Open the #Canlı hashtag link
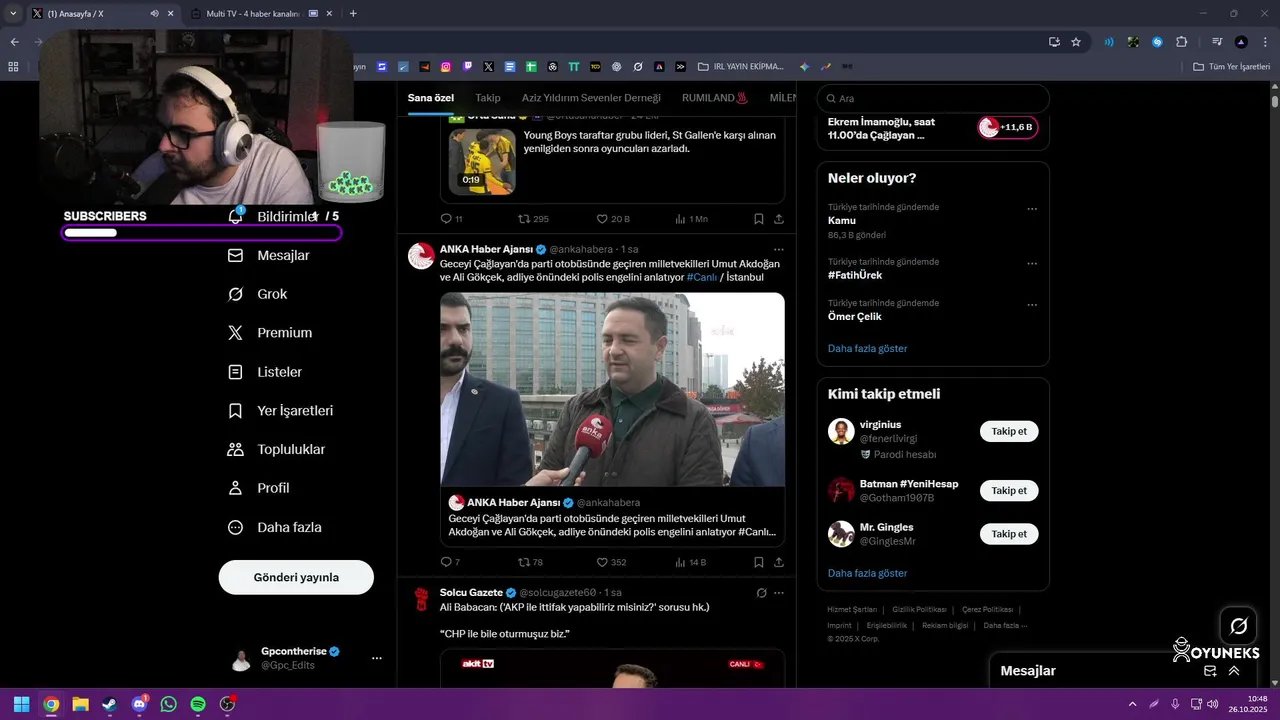The height and width of the screenshot is (720, 1280). [702, 277]
